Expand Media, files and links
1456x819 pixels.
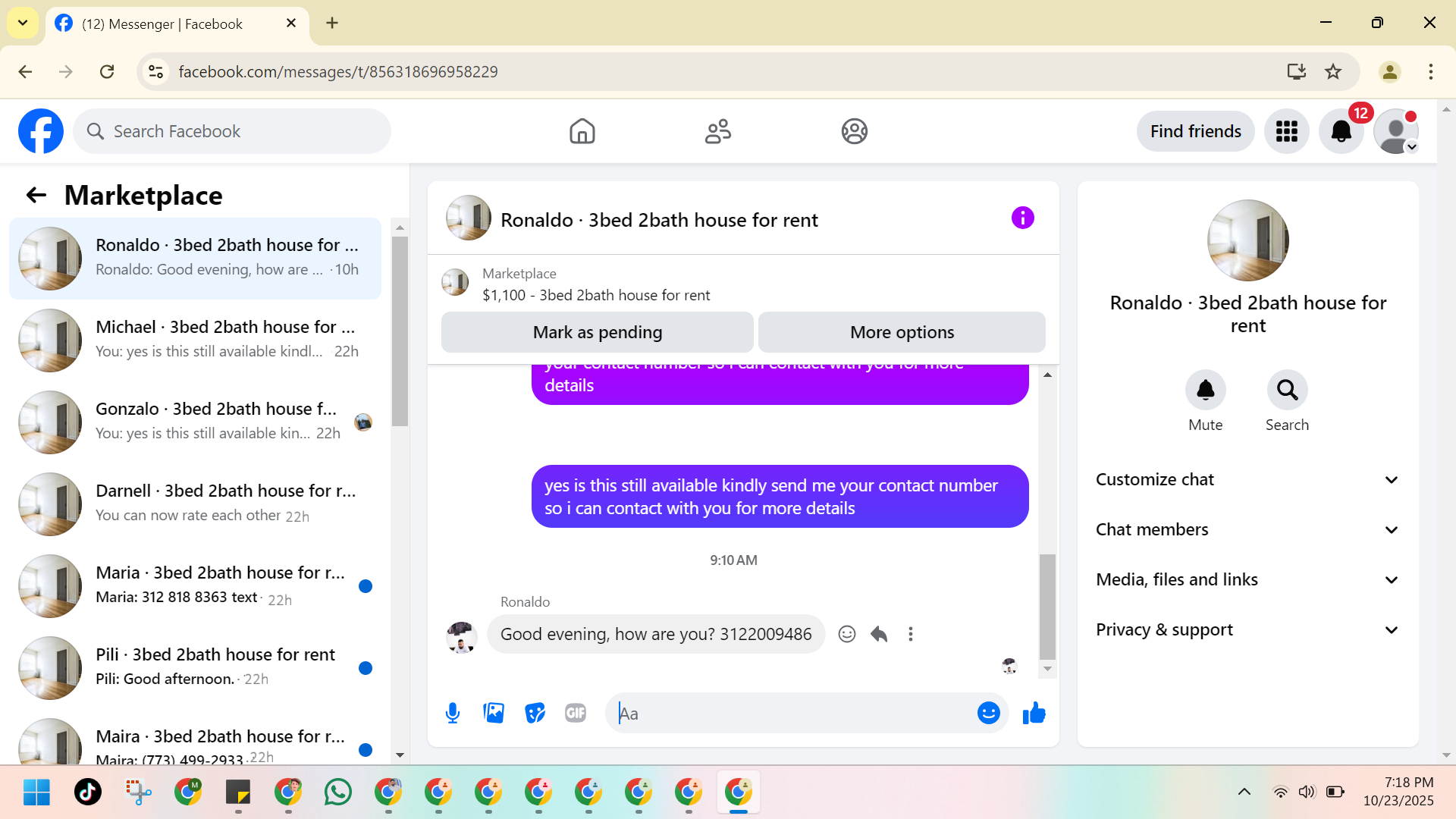point(1247,579)
